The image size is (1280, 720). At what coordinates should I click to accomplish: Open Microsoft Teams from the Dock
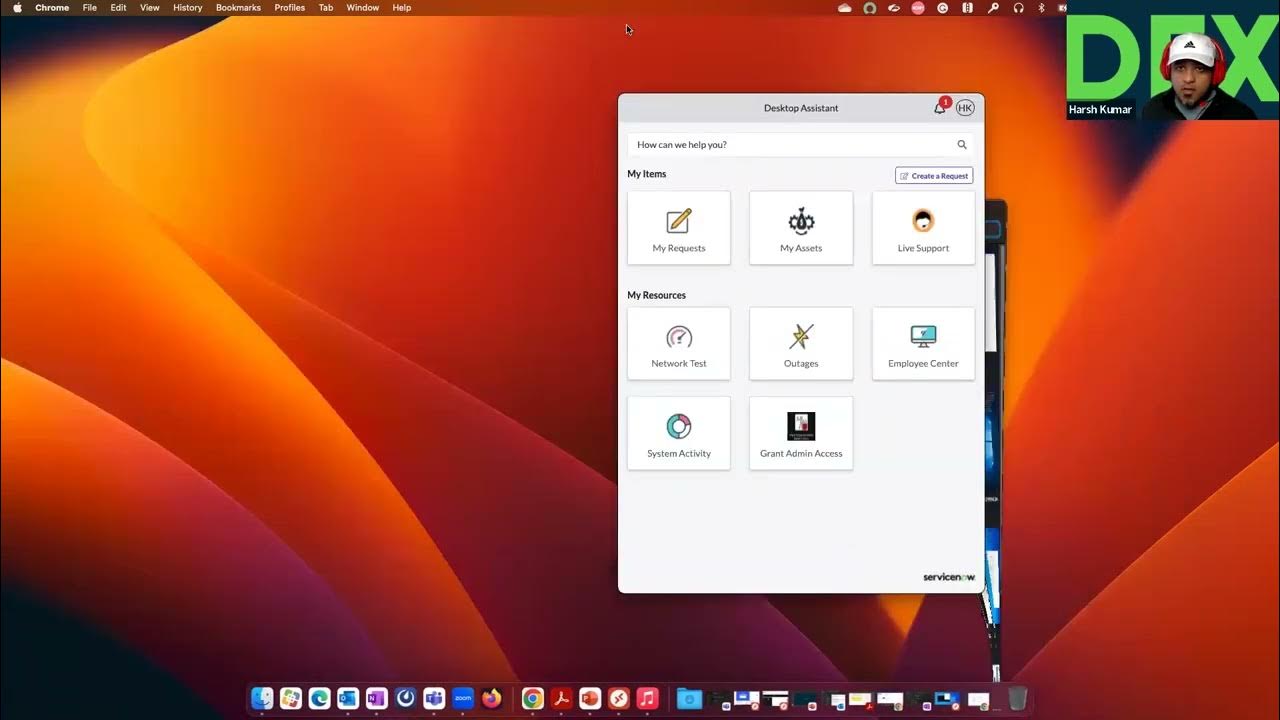click(434, 698)
